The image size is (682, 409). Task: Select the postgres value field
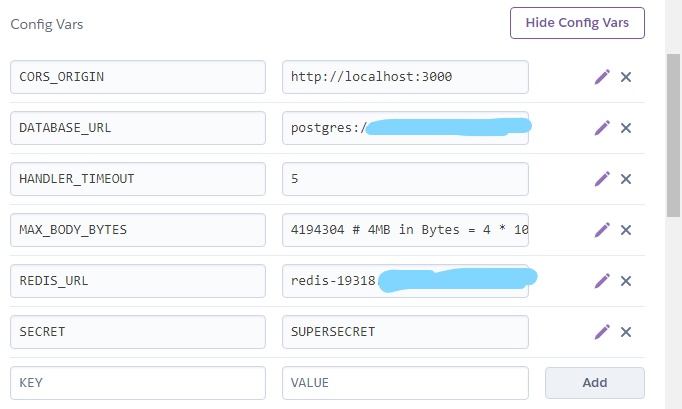pyautogui.click(x=405, y=128)
